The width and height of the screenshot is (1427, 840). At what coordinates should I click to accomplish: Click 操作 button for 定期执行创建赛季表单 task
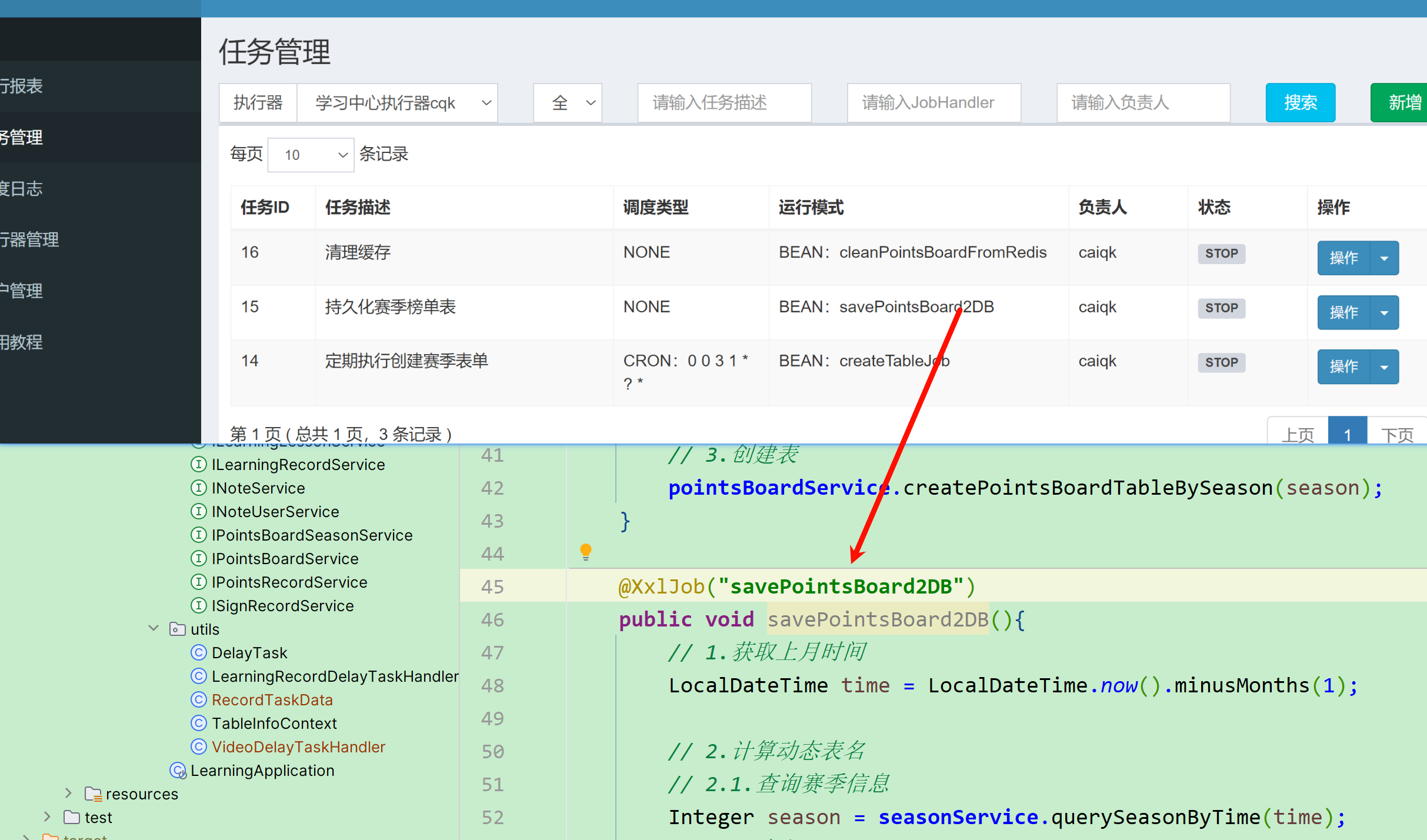click(x=1343, y=366)
